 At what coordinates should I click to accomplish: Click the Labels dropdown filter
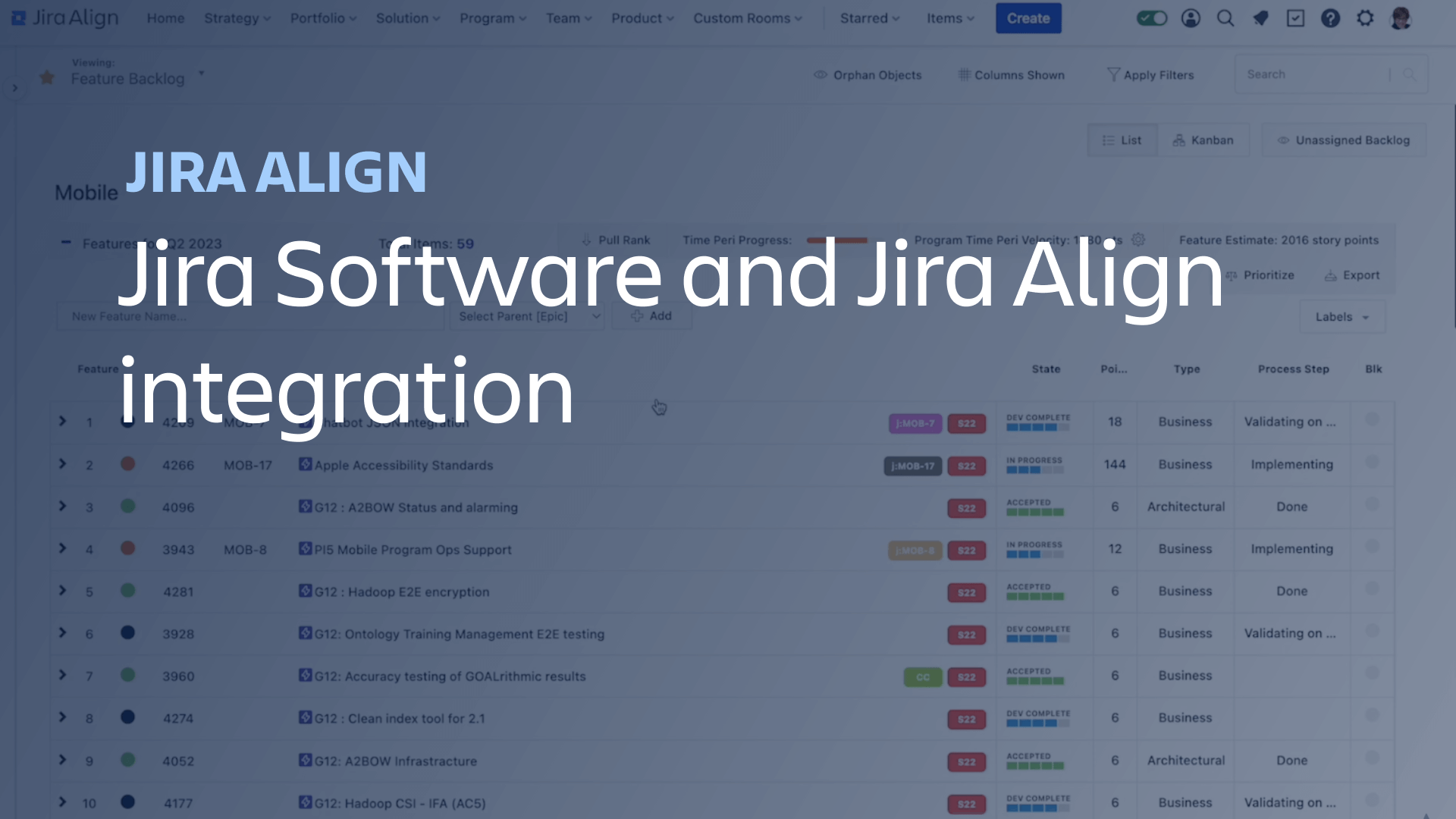coord(1340,316)
